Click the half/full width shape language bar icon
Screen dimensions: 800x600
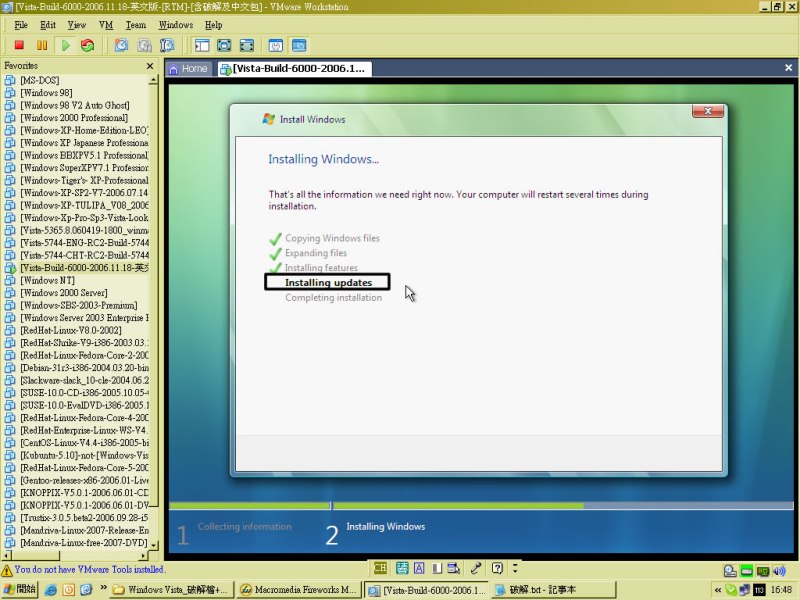point(437,568)
